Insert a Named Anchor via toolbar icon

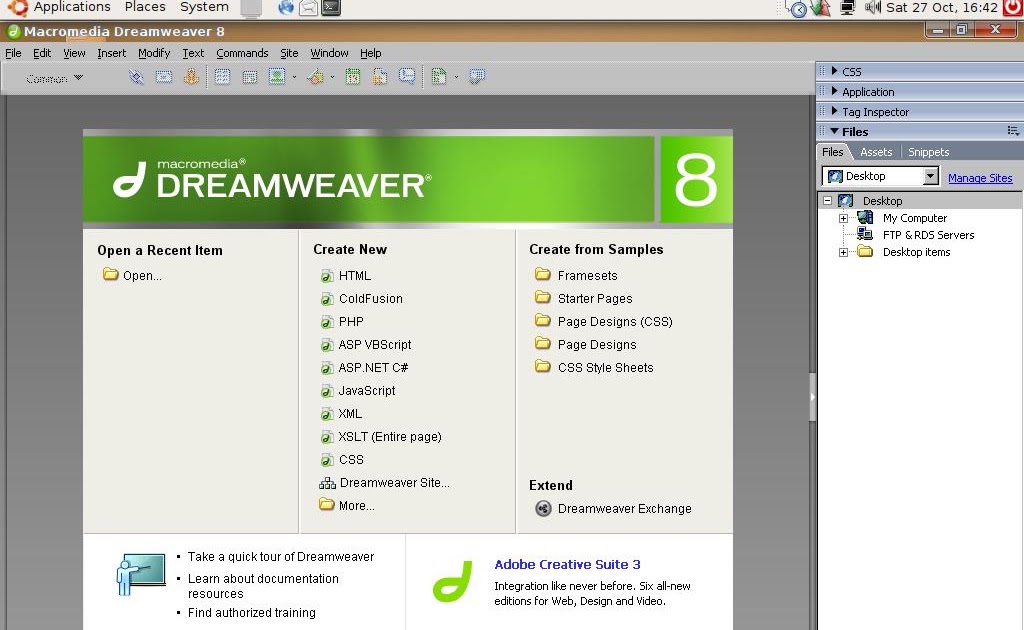191,76
